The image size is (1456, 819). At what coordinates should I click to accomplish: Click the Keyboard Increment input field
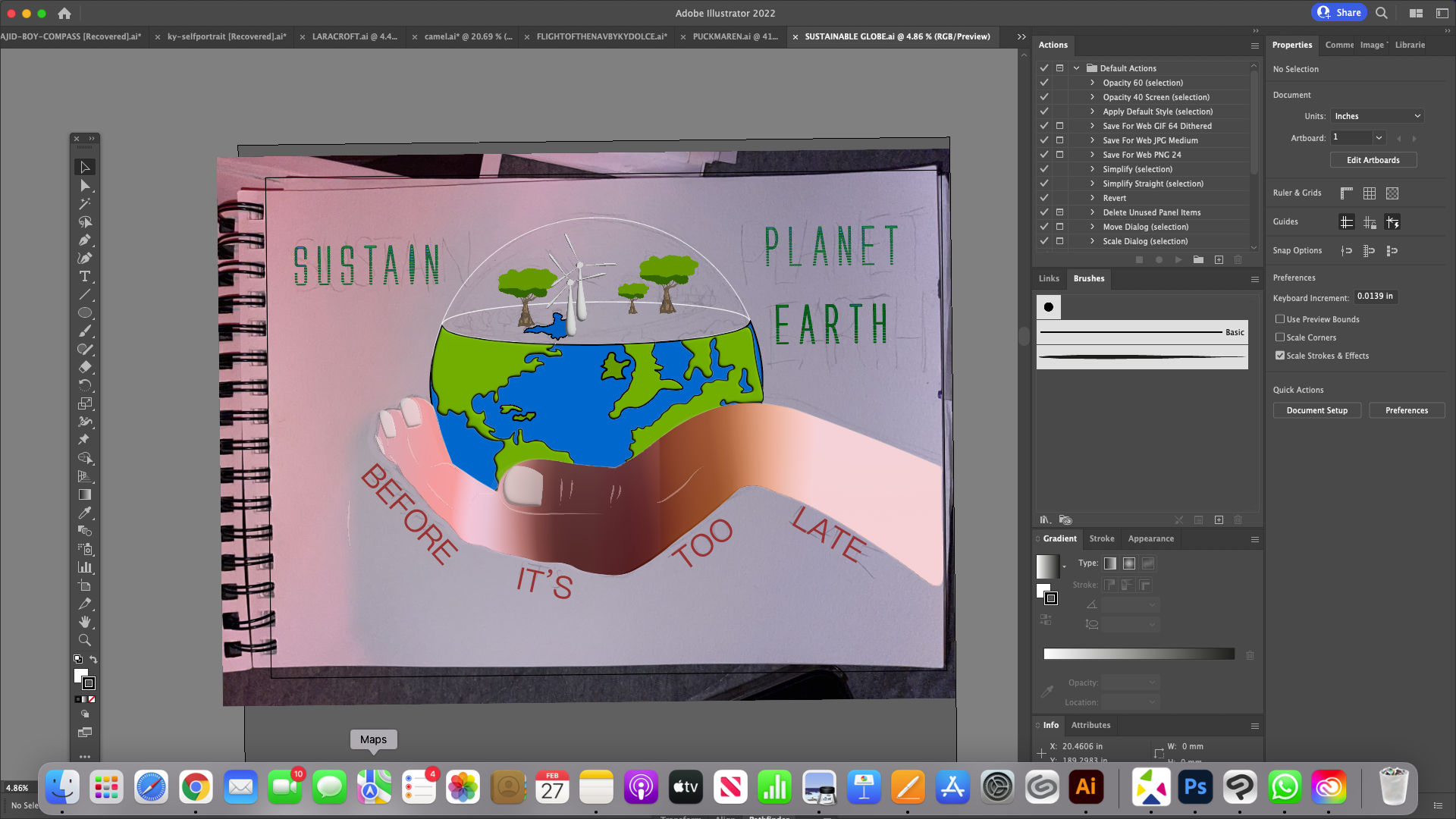click(1376, 297)
